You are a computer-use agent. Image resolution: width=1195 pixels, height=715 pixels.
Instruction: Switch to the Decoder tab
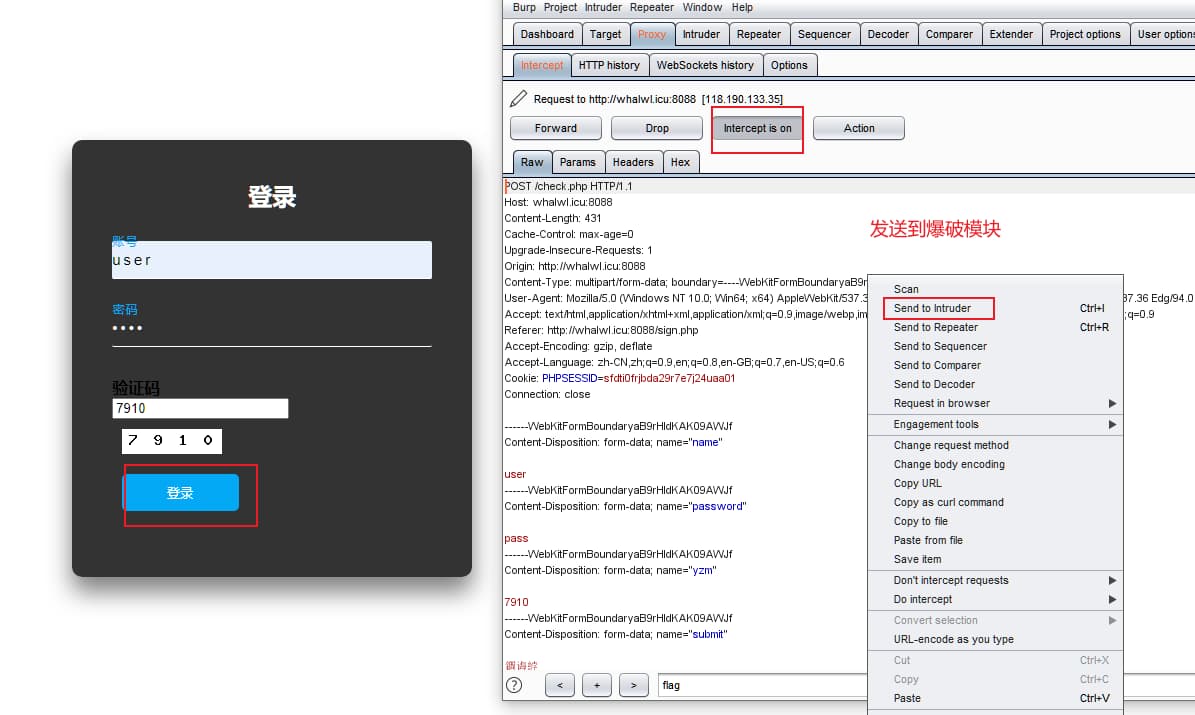tap(889, 34)
